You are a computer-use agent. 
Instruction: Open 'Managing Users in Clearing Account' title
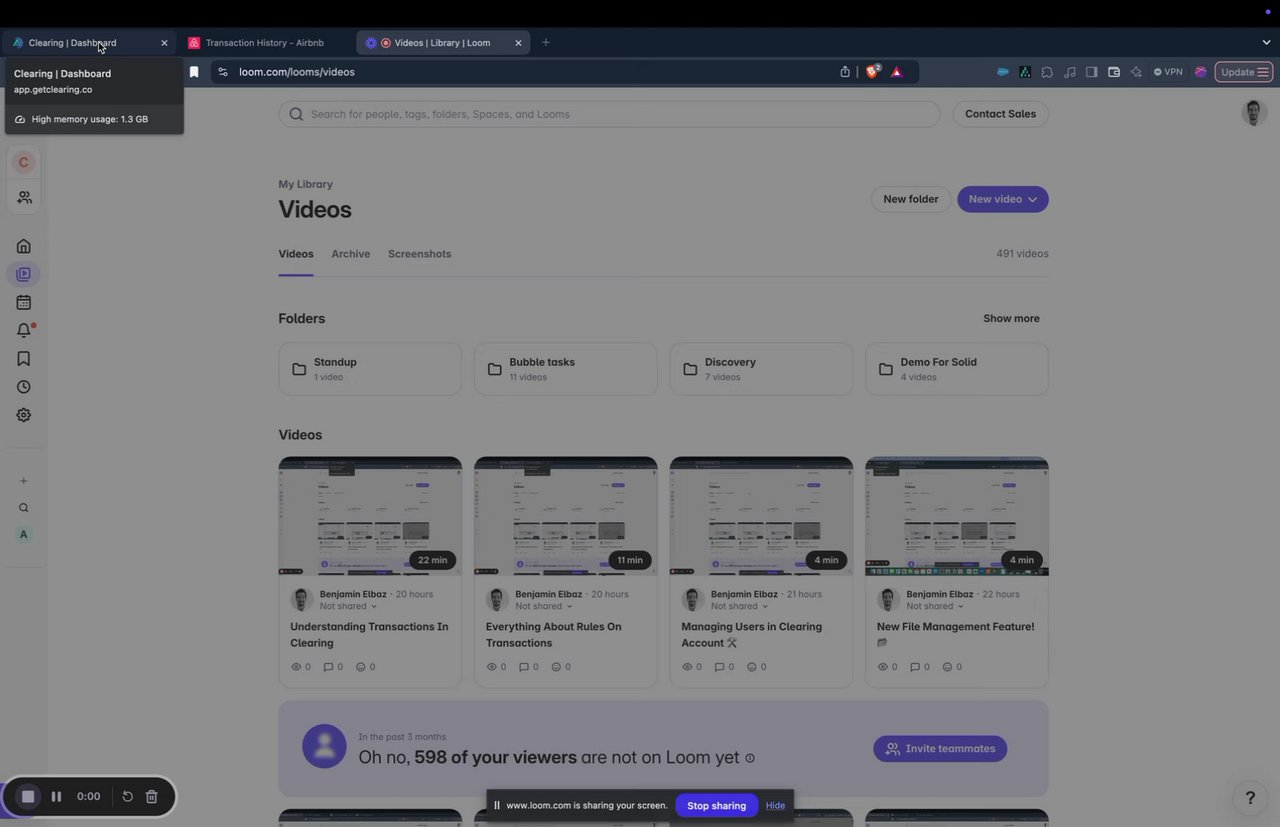[751, 635]
